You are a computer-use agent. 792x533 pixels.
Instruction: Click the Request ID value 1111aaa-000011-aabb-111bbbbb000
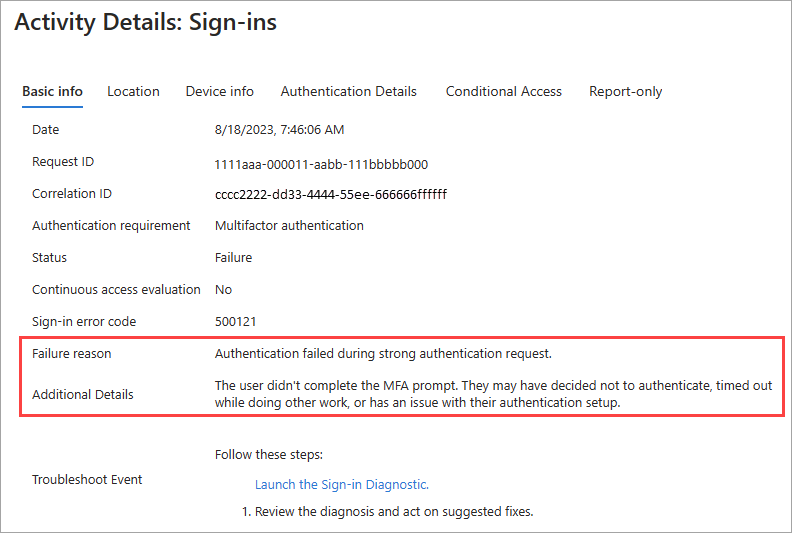(x=321, y=163)
